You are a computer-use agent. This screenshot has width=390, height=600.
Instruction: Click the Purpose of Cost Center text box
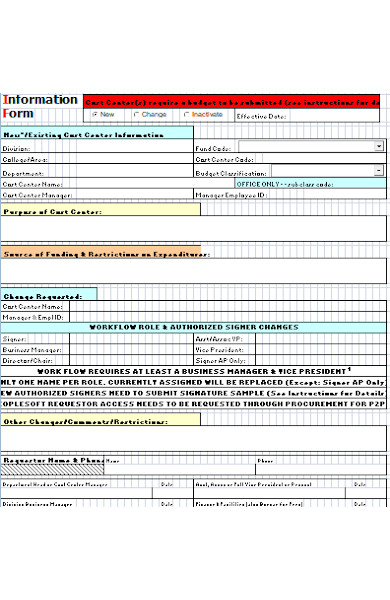[193, 228]
